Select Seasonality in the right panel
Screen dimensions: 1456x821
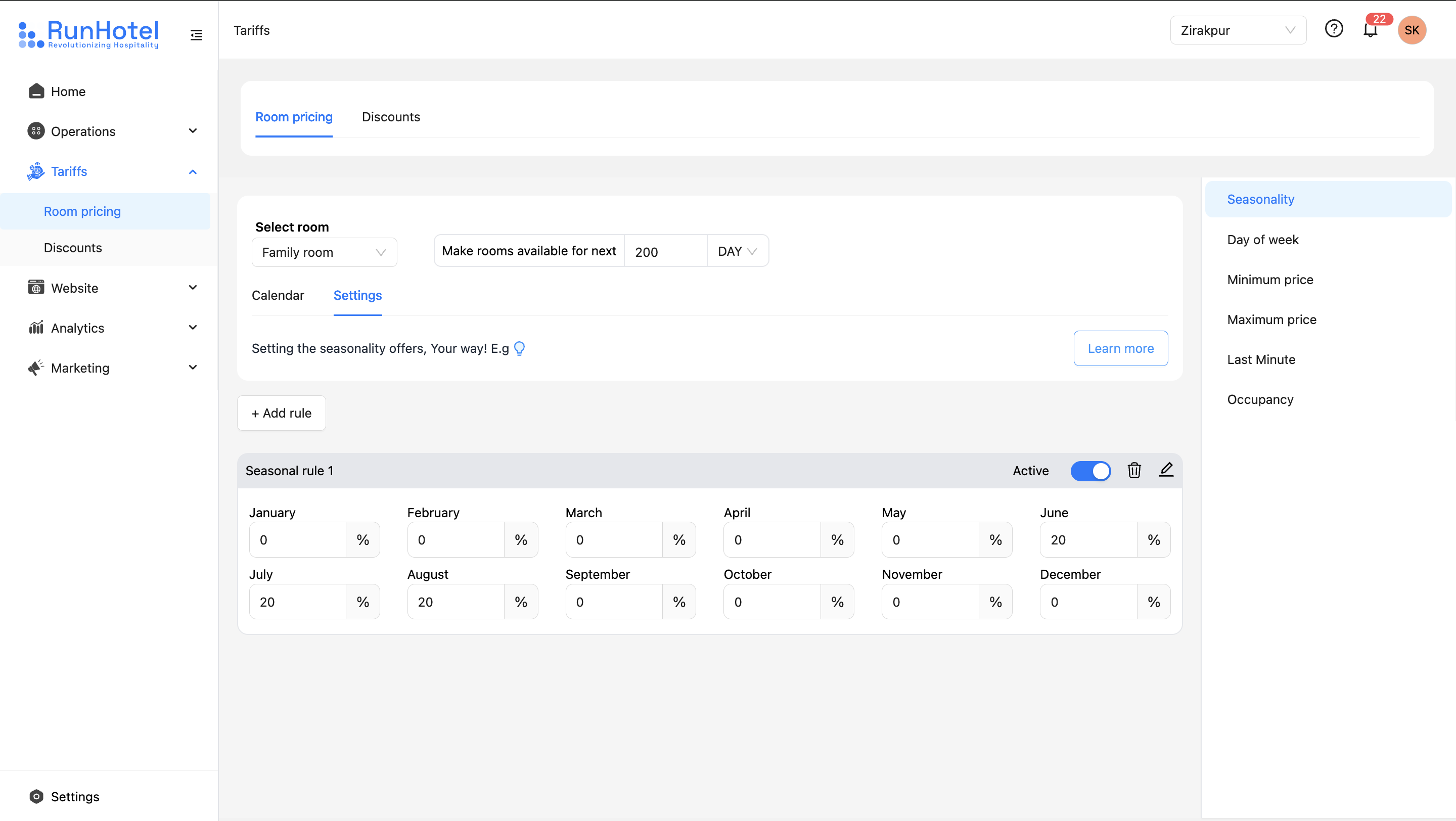point(1328,200)
